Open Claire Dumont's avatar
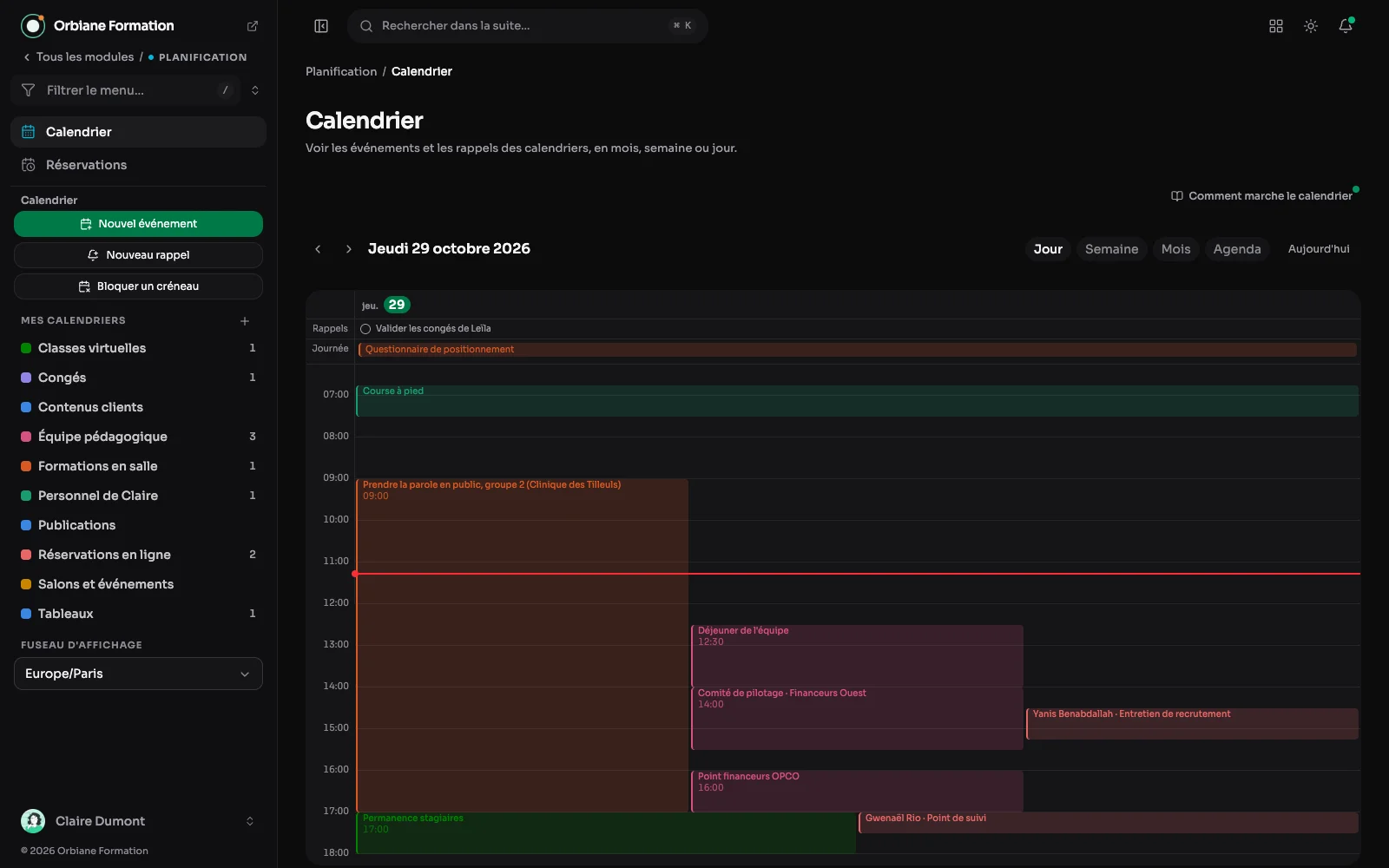This screenshot has width=1389, height=868. tap(33, 821)
